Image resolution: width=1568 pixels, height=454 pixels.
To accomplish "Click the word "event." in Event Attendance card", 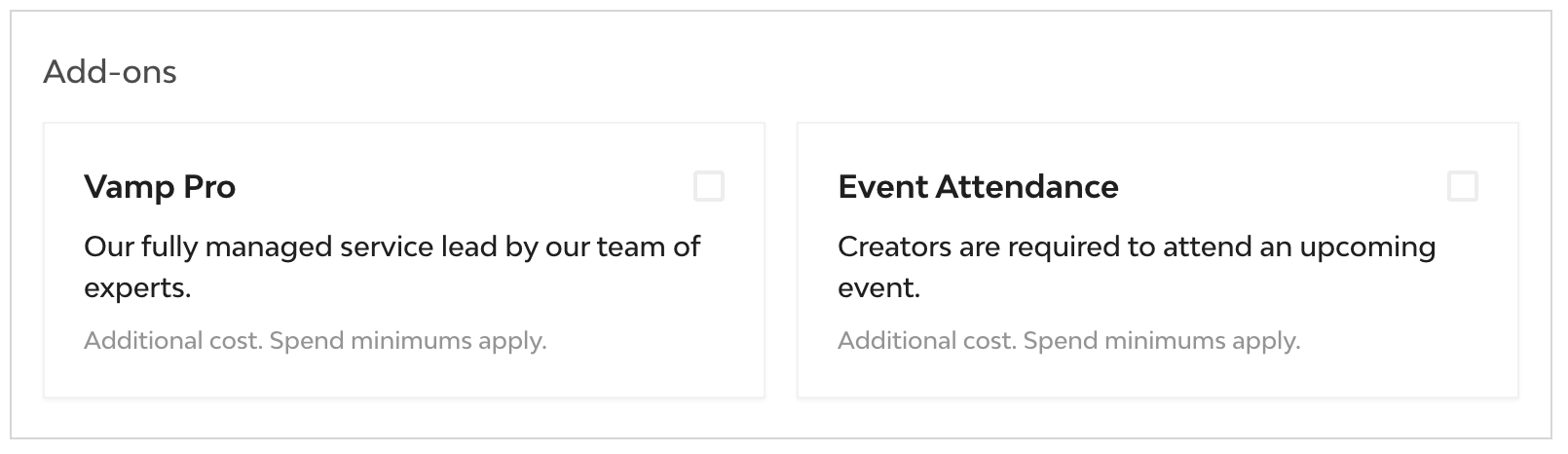I will point(878,288).
